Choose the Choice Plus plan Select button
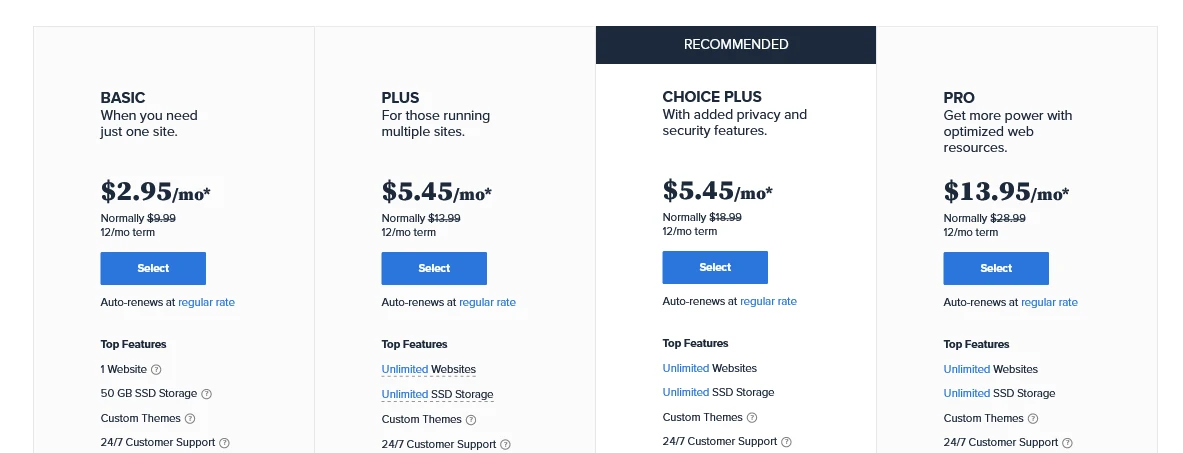Image resolution: width=1183 pixels, height=453 pixels. click(x=715, y=267)
